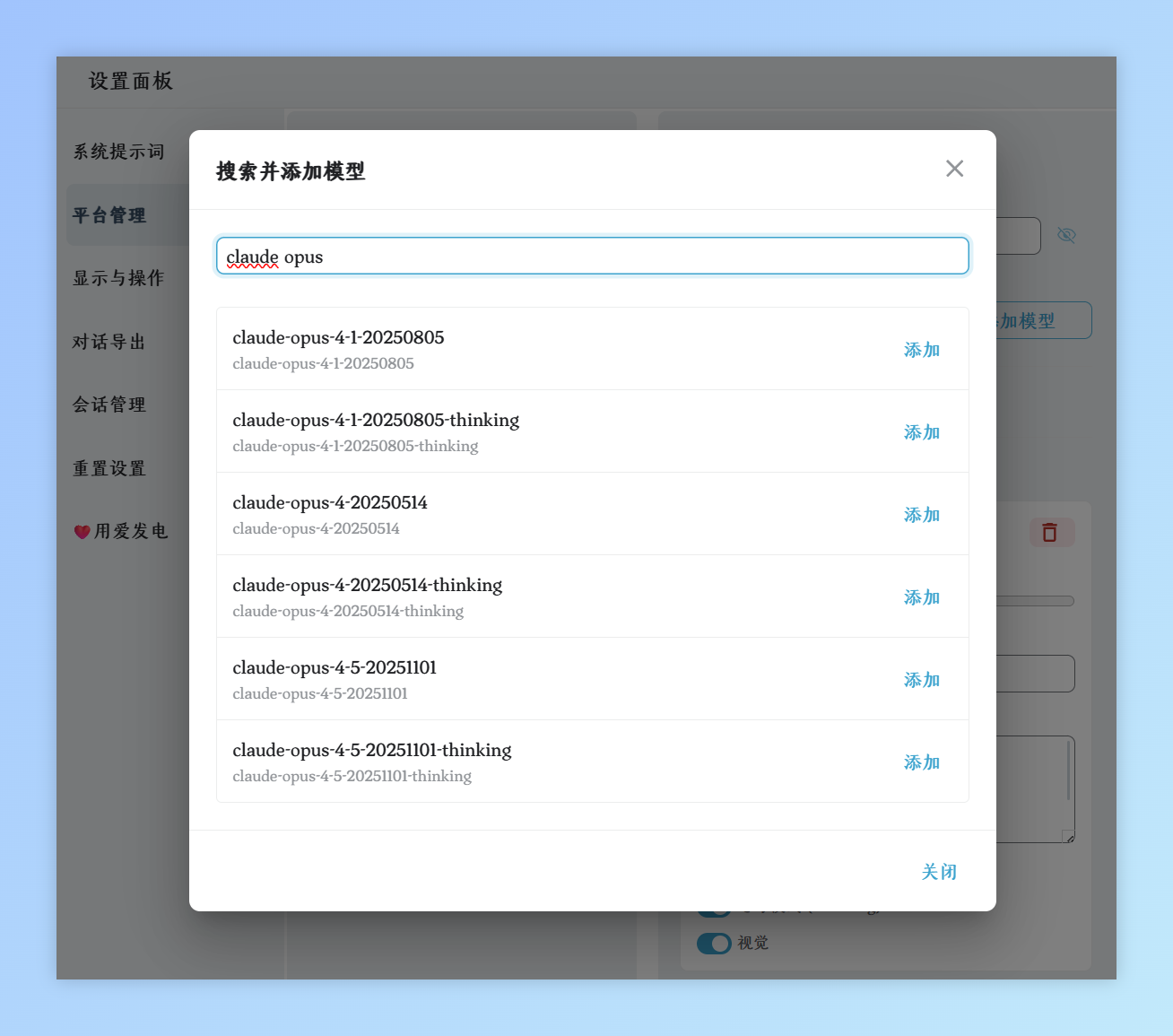Add claude-opus-4-5-20251101-thinking model

tap(921, 762)
